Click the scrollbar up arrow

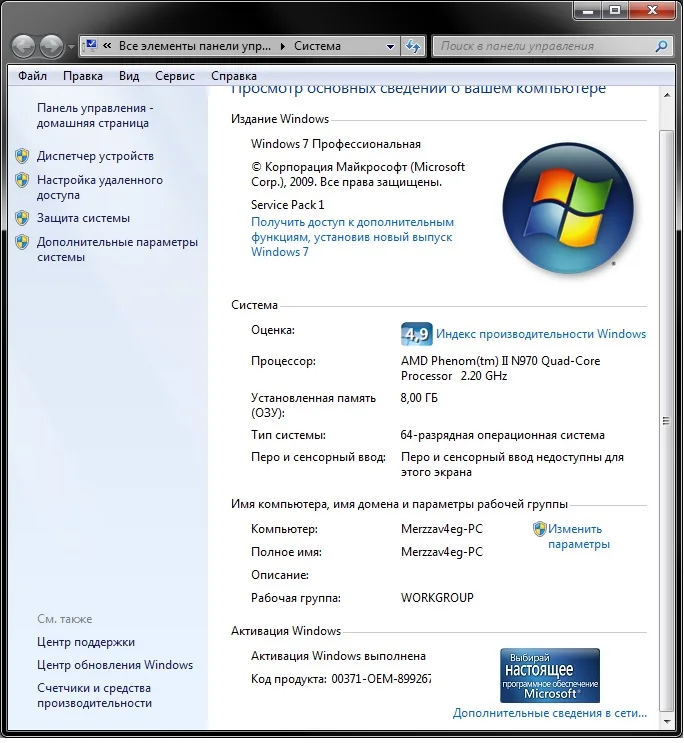pos(667,95)
